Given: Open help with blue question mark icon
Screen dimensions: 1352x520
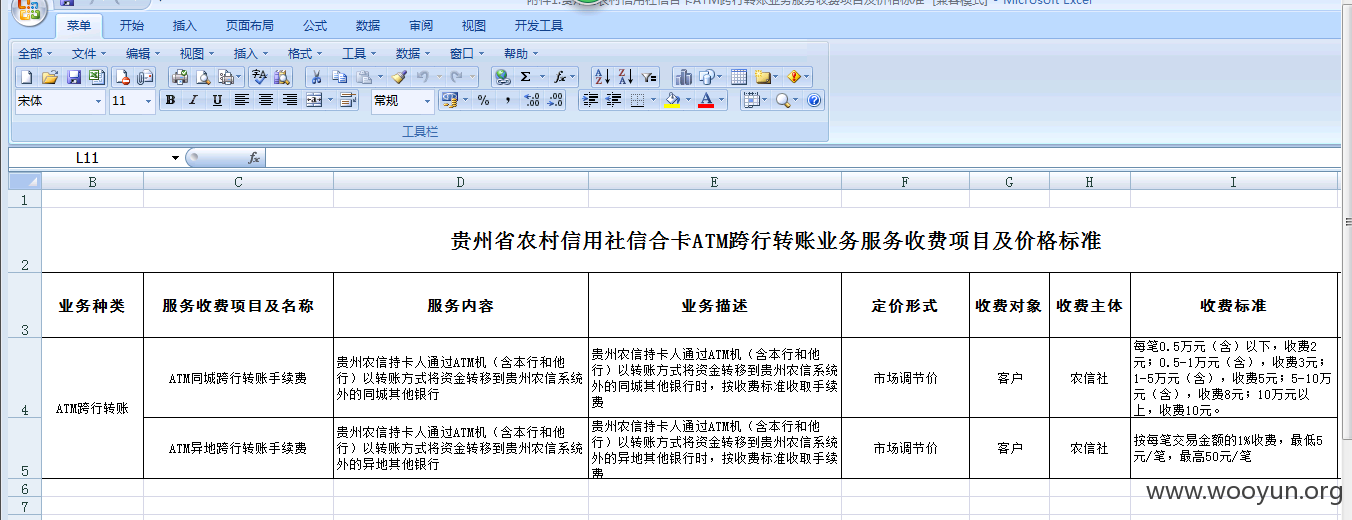Looking at the screenshot, I should (x=814, y=100).
